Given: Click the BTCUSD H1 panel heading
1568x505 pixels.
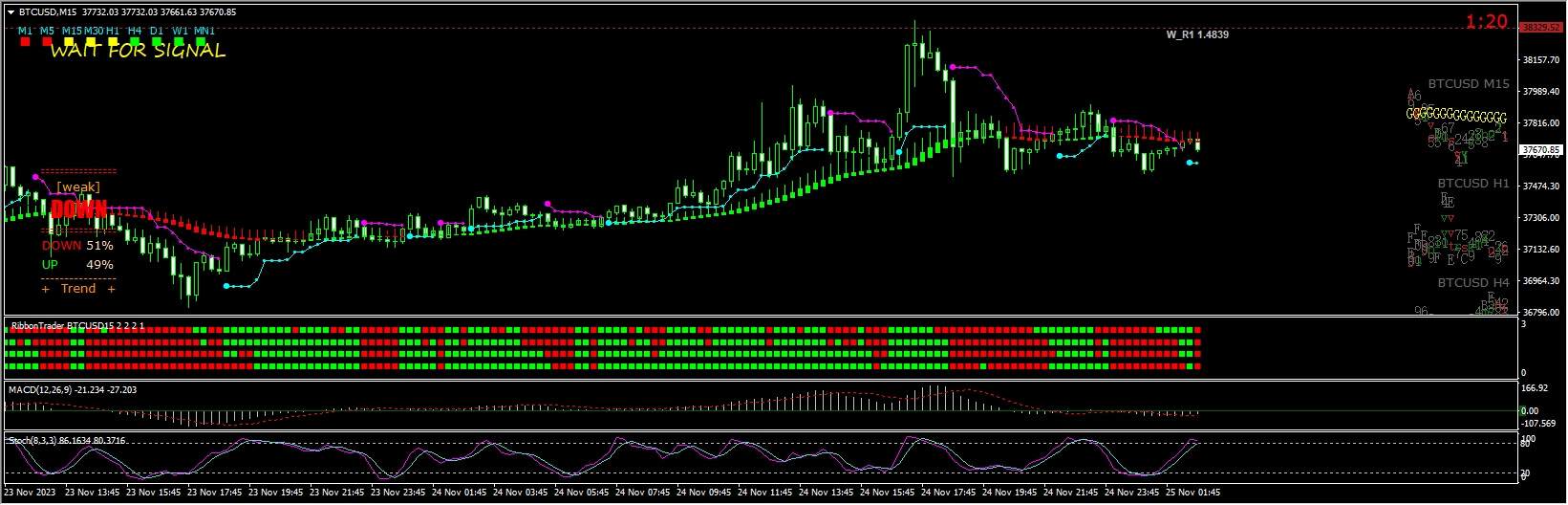Looking at the screenshot, I should pos(1473,184).
